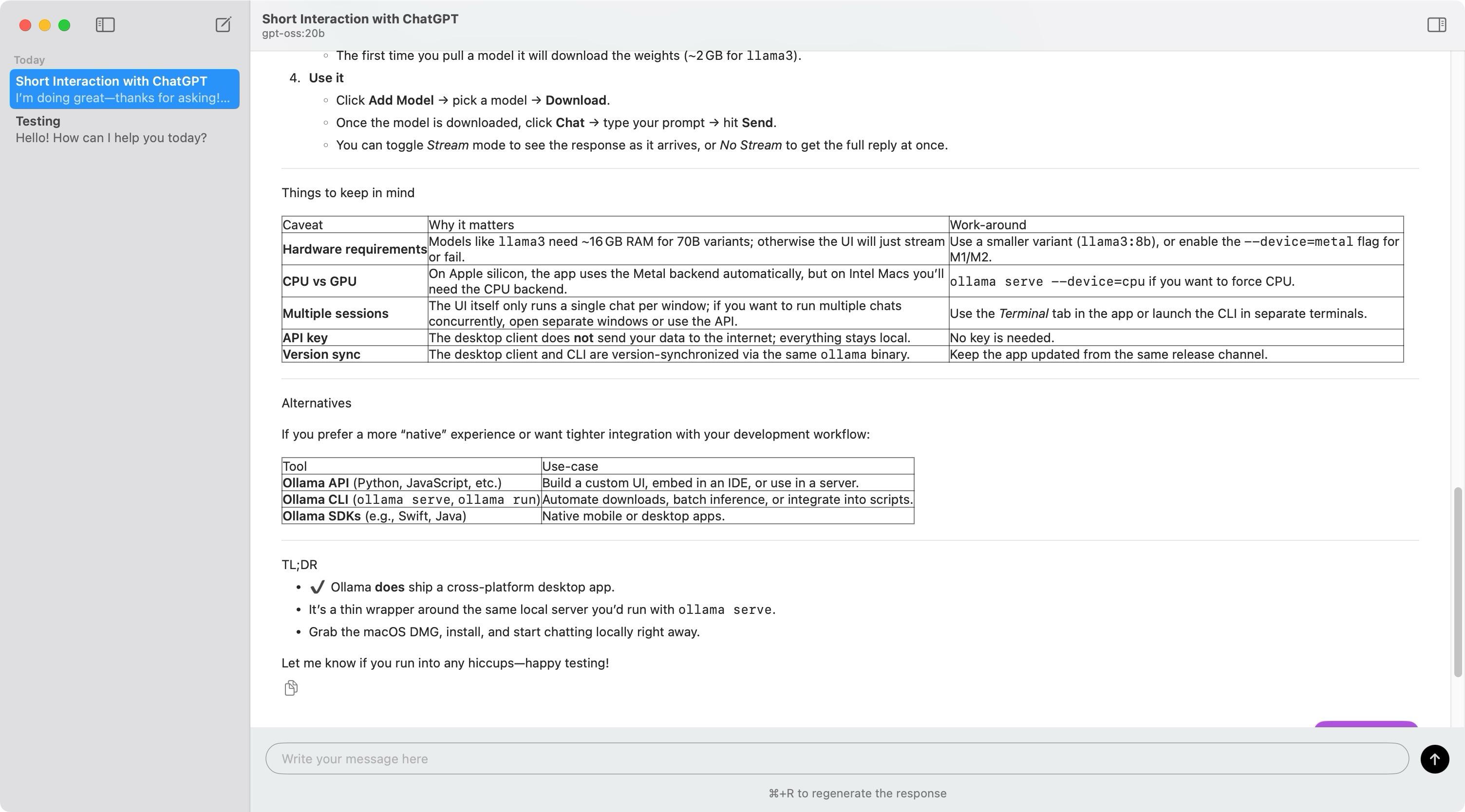Image resolution: width=1465 pixels, height=812 pixels.
Task: Click the yellow minimize window button
Action: 45,25
